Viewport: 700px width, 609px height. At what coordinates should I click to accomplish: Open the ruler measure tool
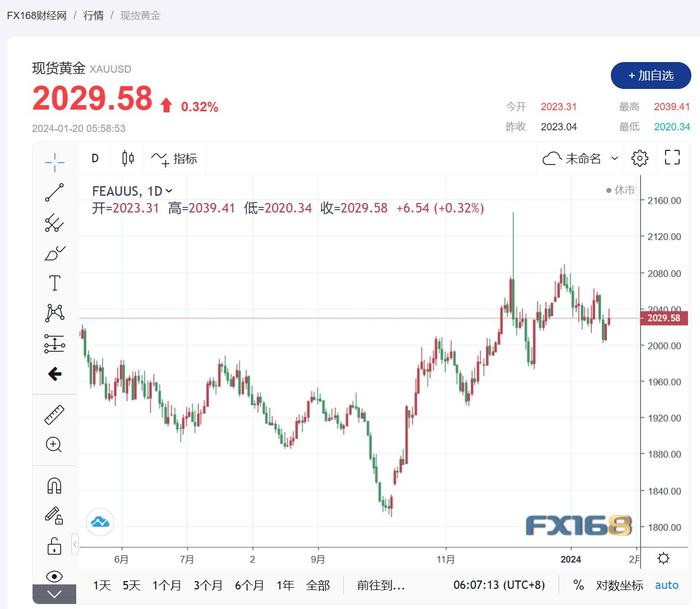pos(54,414)
